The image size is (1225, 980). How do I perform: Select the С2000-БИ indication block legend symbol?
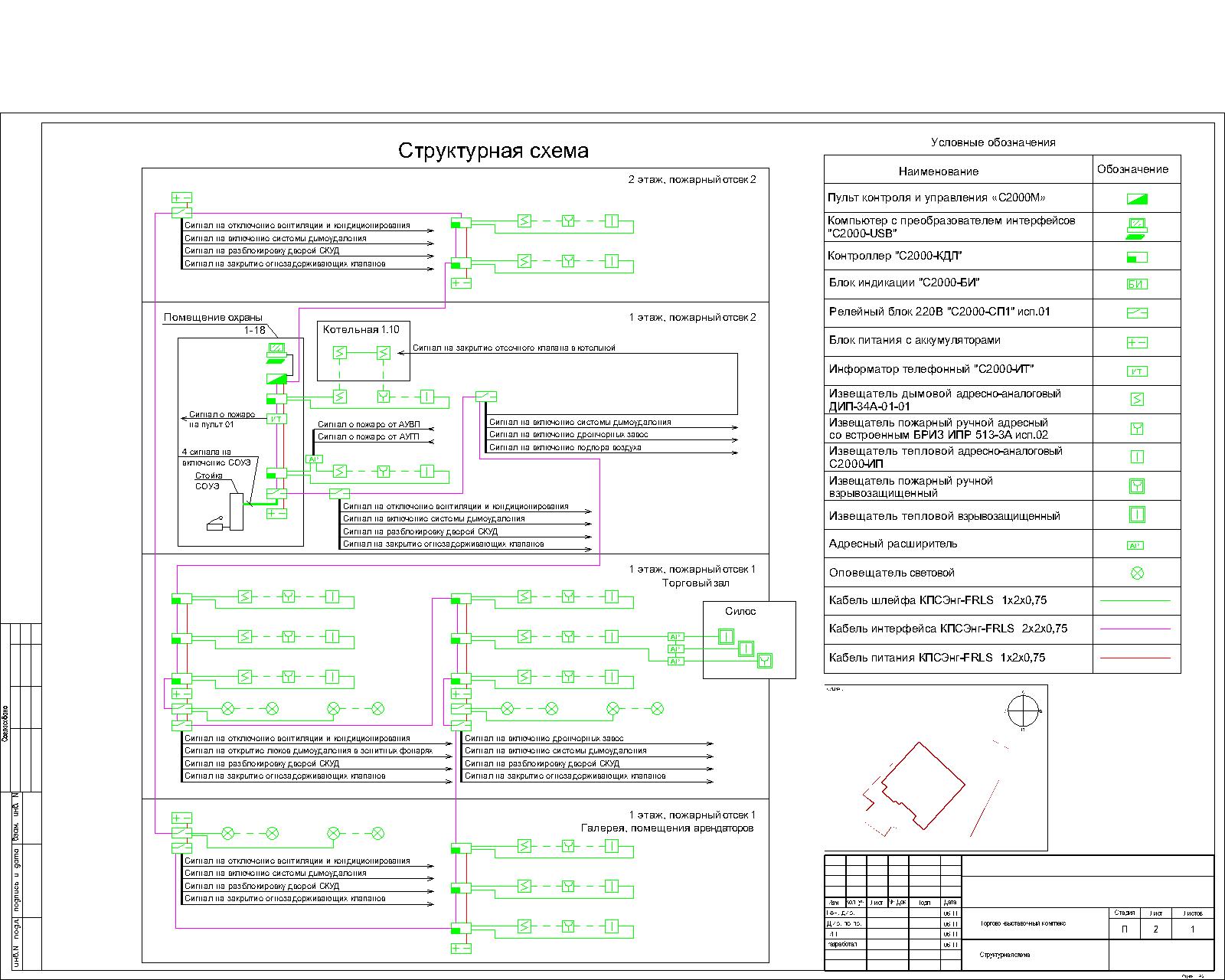(x=1137, y=284)
